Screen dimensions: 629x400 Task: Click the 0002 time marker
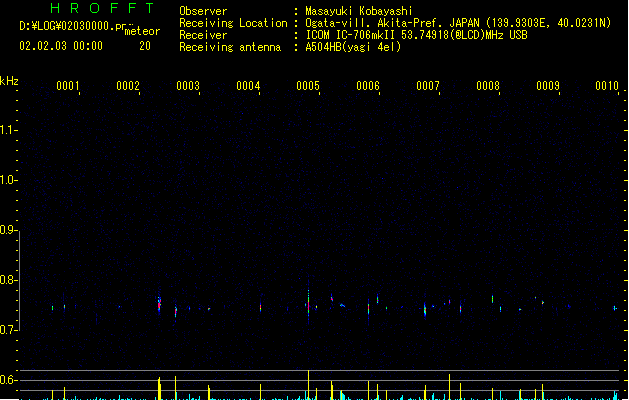pyautogui.click(x=128, y=86)
